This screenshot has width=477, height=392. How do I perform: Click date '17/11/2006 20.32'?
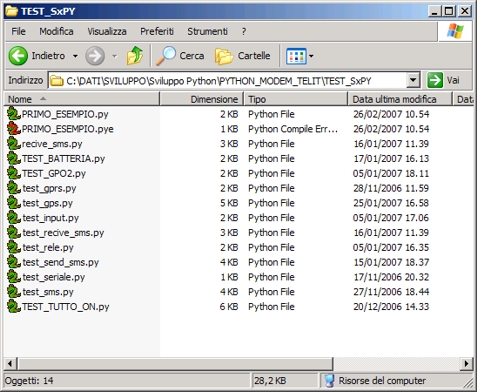(391, 277)
